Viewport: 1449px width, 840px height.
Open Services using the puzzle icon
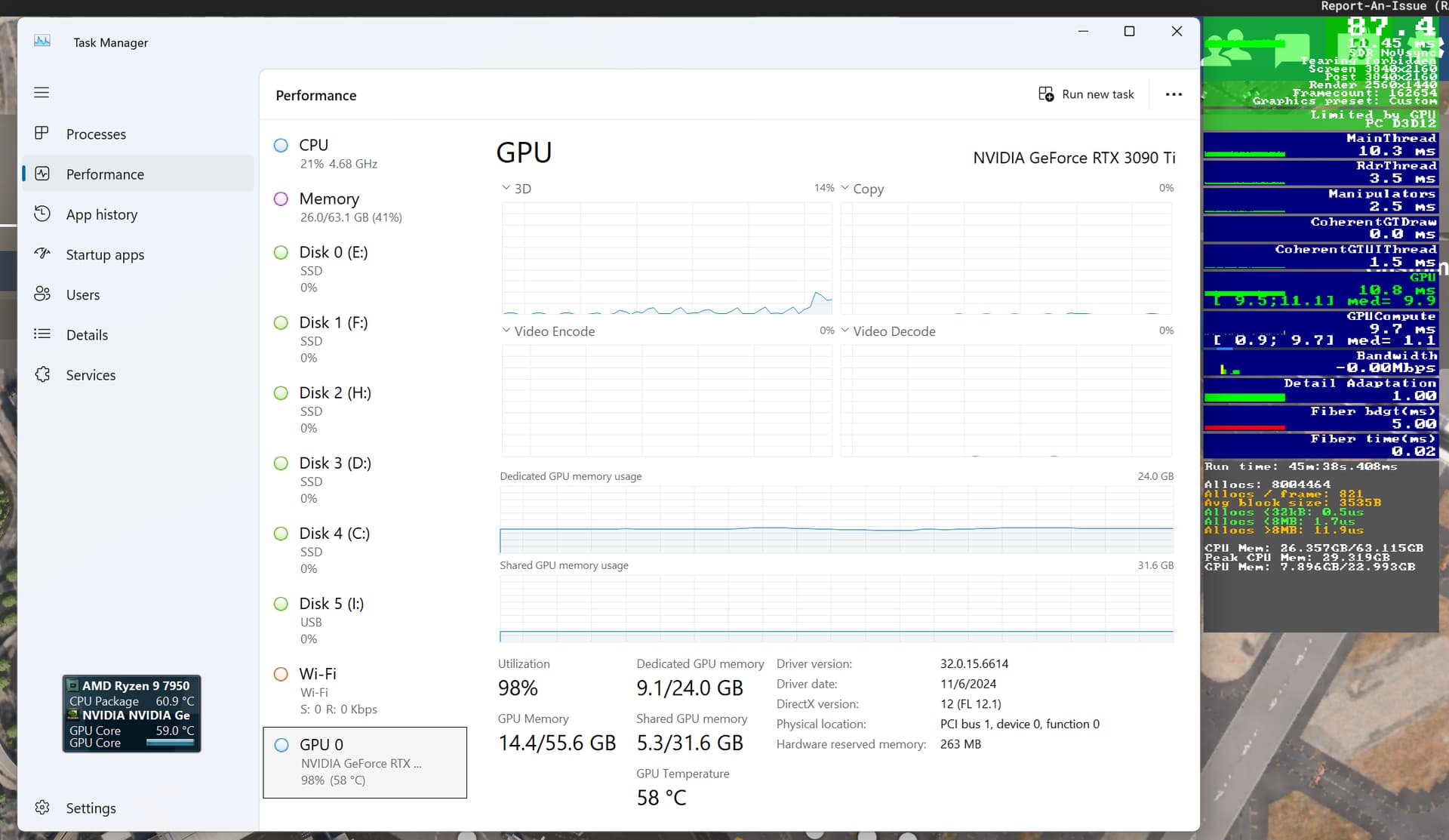click(42, 374)
